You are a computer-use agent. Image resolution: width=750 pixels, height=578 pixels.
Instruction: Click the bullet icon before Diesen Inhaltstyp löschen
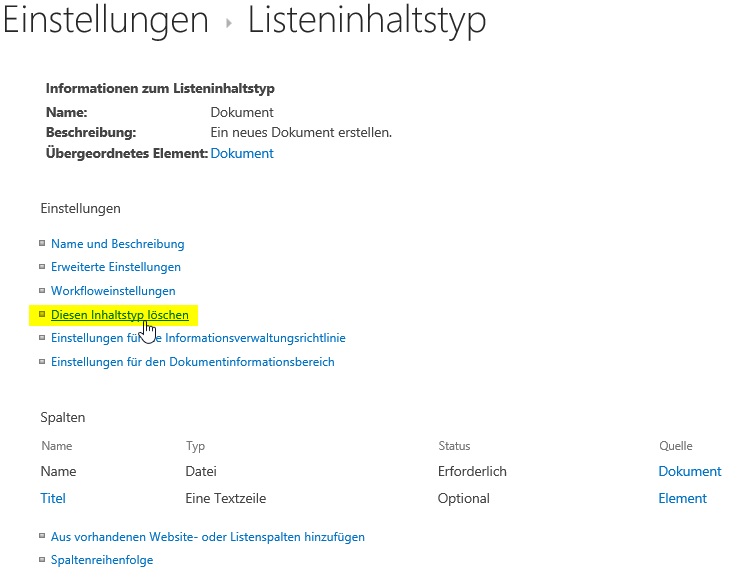pyautogui.click(x=42, y=314)
